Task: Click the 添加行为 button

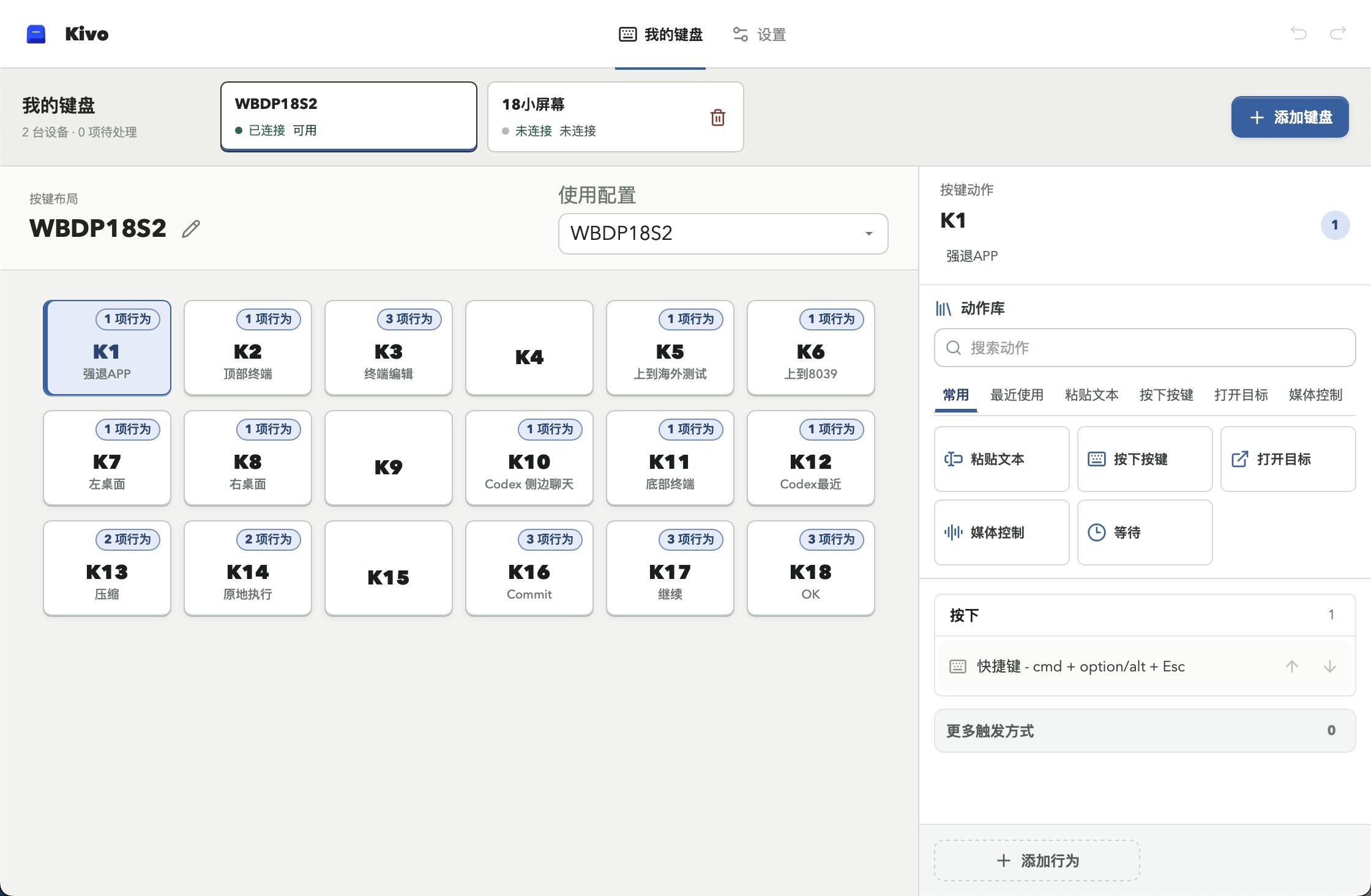Action: (1037, 861)
